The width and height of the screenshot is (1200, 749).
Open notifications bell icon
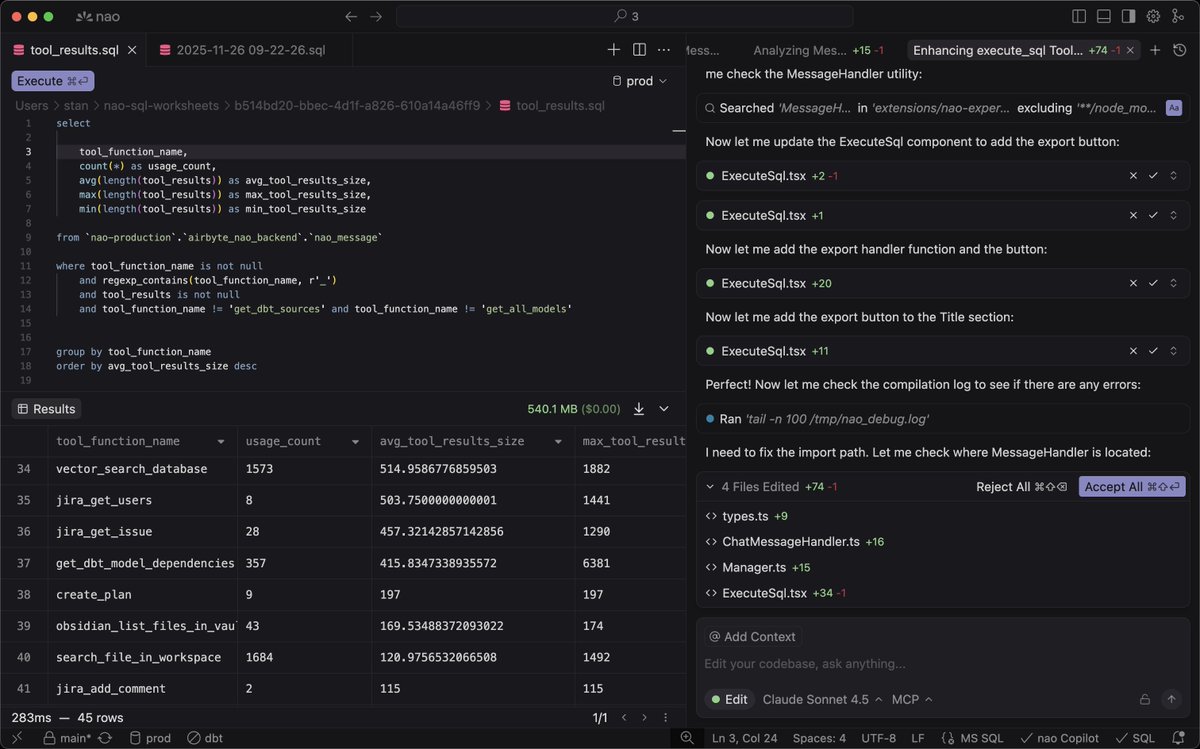point(1181,738)
